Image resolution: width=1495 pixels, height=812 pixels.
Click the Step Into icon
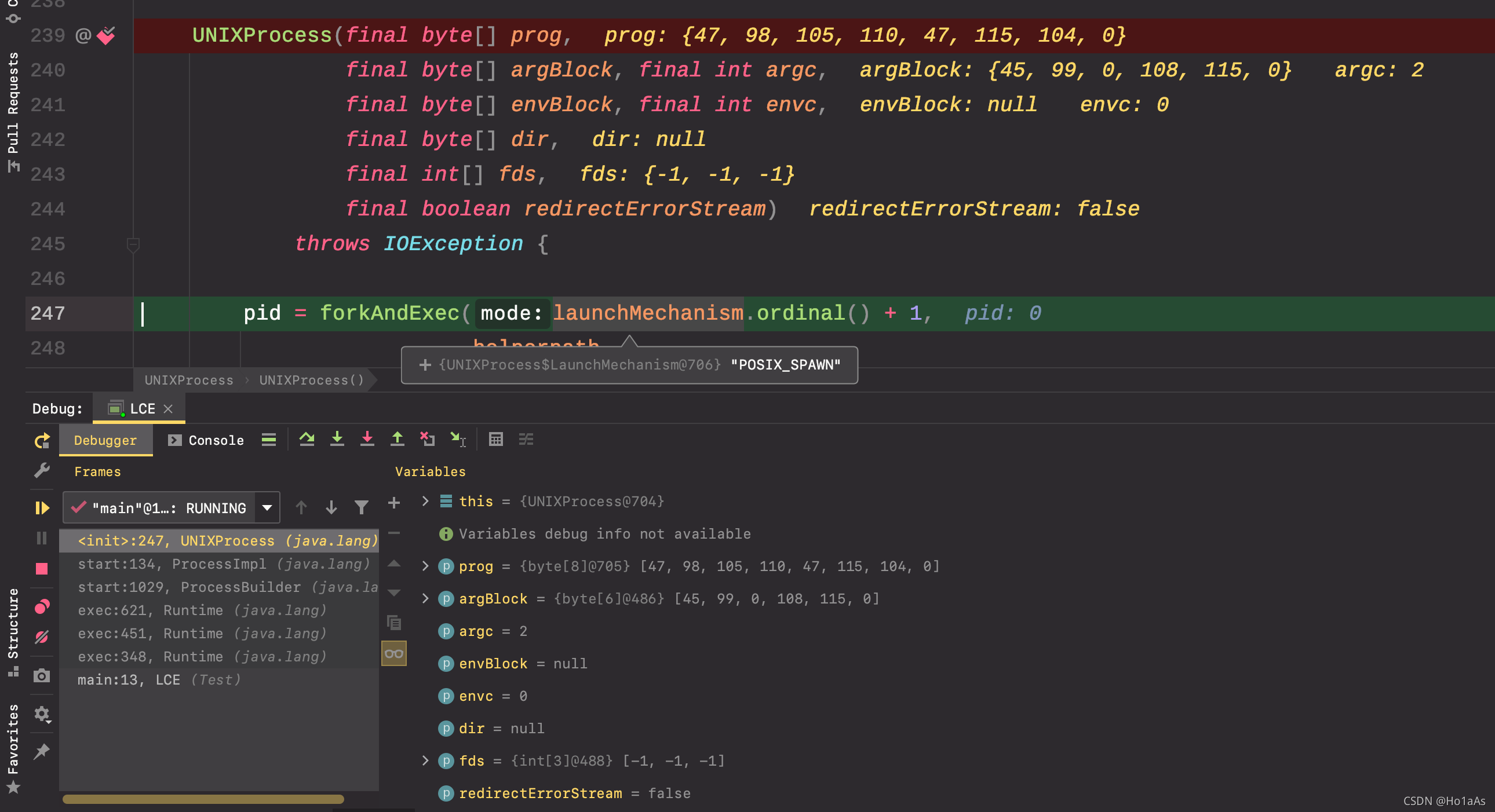337,439
